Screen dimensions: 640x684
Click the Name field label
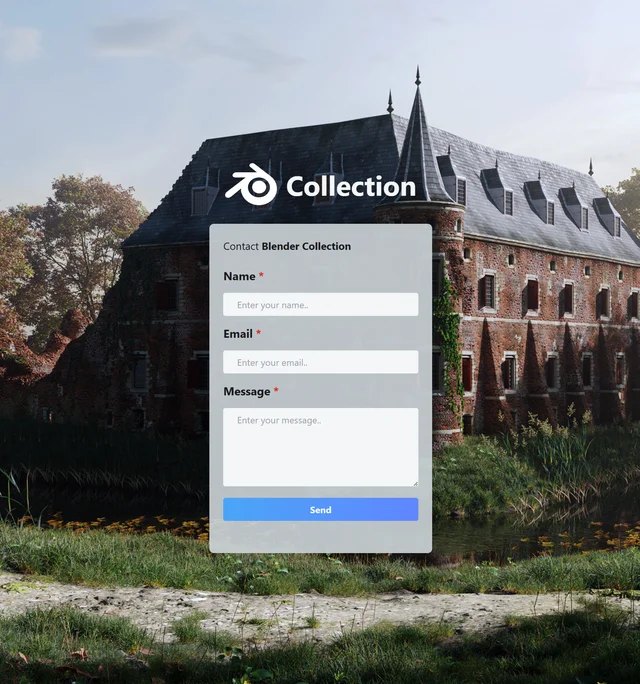click(x=239, y=276)
